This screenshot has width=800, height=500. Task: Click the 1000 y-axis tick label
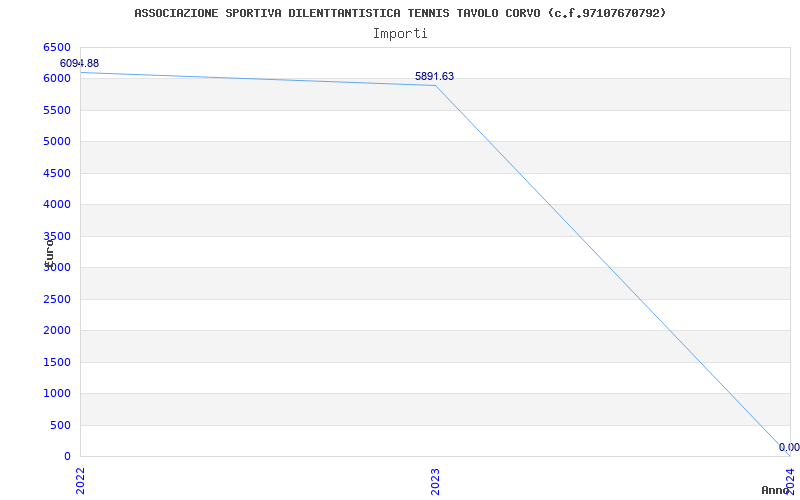[x=57, y=393]
